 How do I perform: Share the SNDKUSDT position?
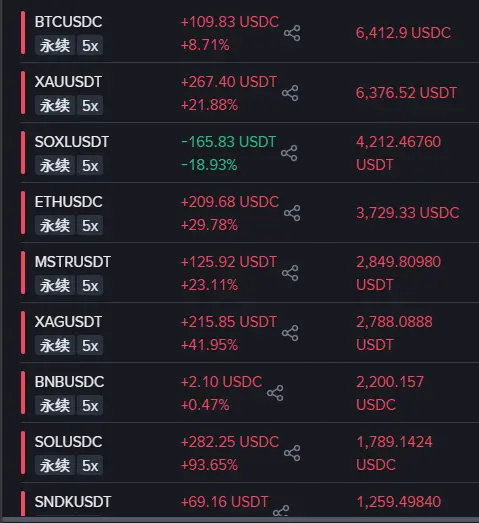(x=281, y=510)
